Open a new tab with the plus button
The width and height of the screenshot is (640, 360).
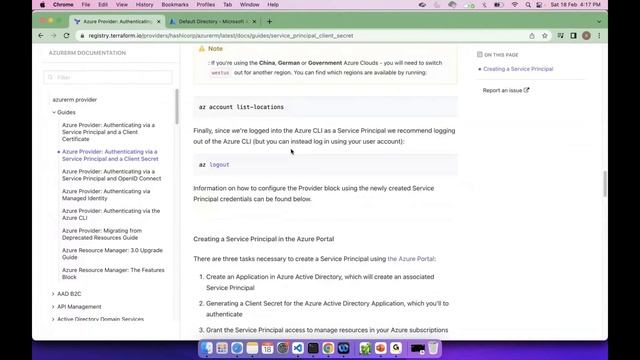click(269, 21)
